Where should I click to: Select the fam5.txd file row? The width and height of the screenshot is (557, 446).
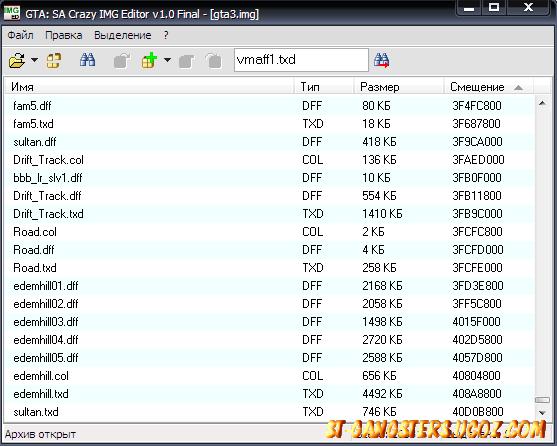click(x=269, y=124)
